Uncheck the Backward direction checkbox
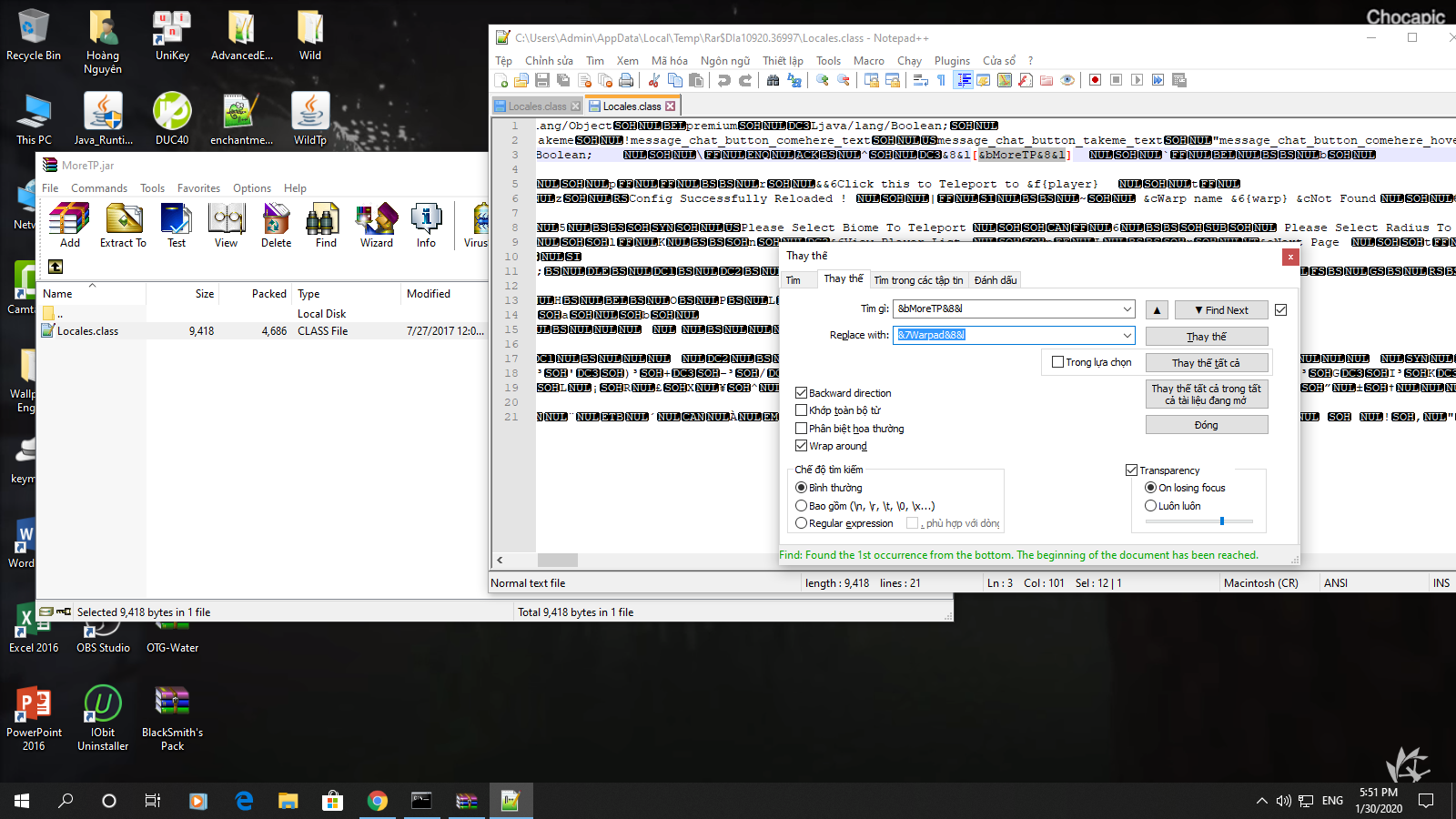 [x=802, y=393]
